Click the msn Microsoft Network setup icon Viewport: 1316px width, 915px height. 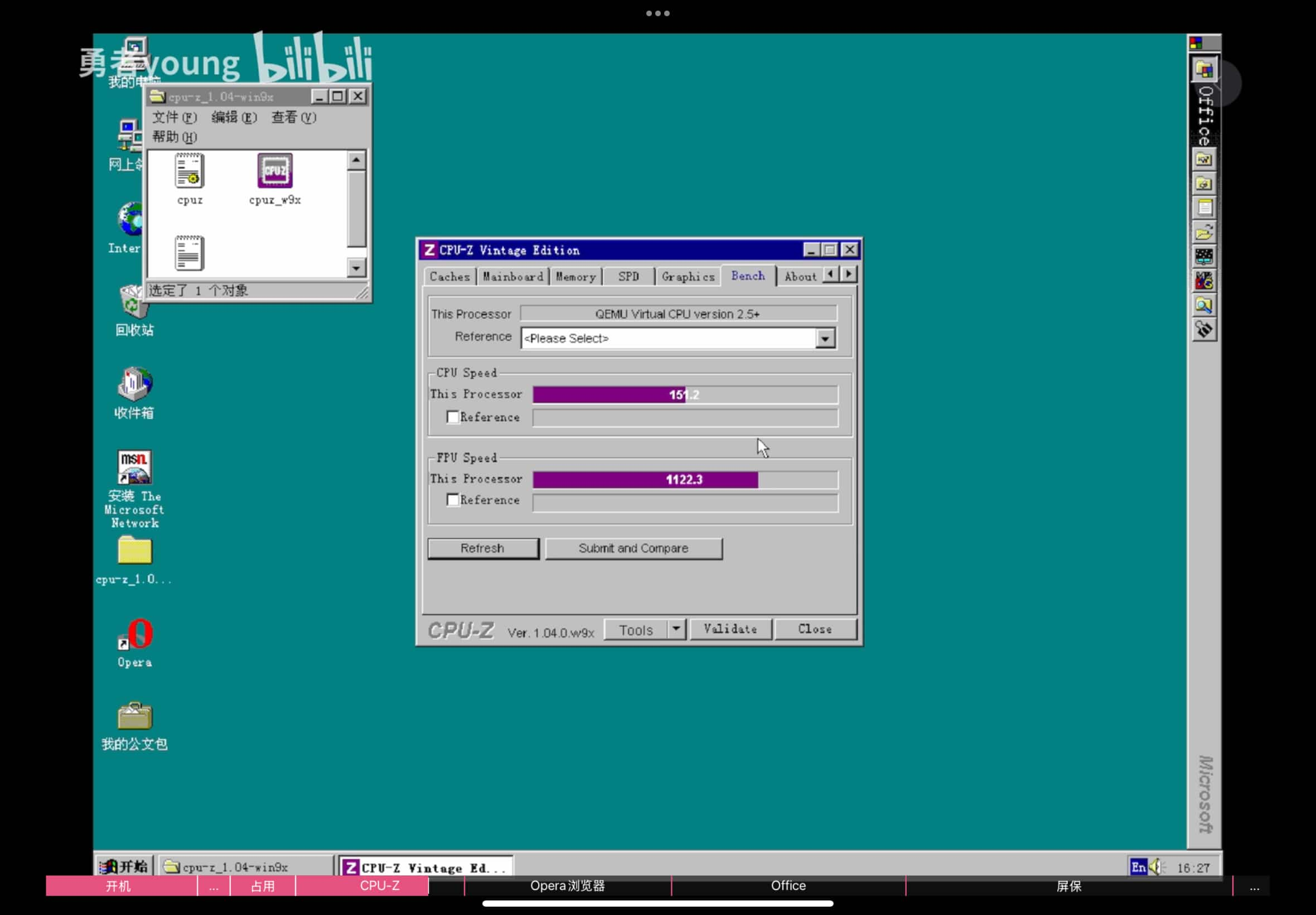(134, 466)
